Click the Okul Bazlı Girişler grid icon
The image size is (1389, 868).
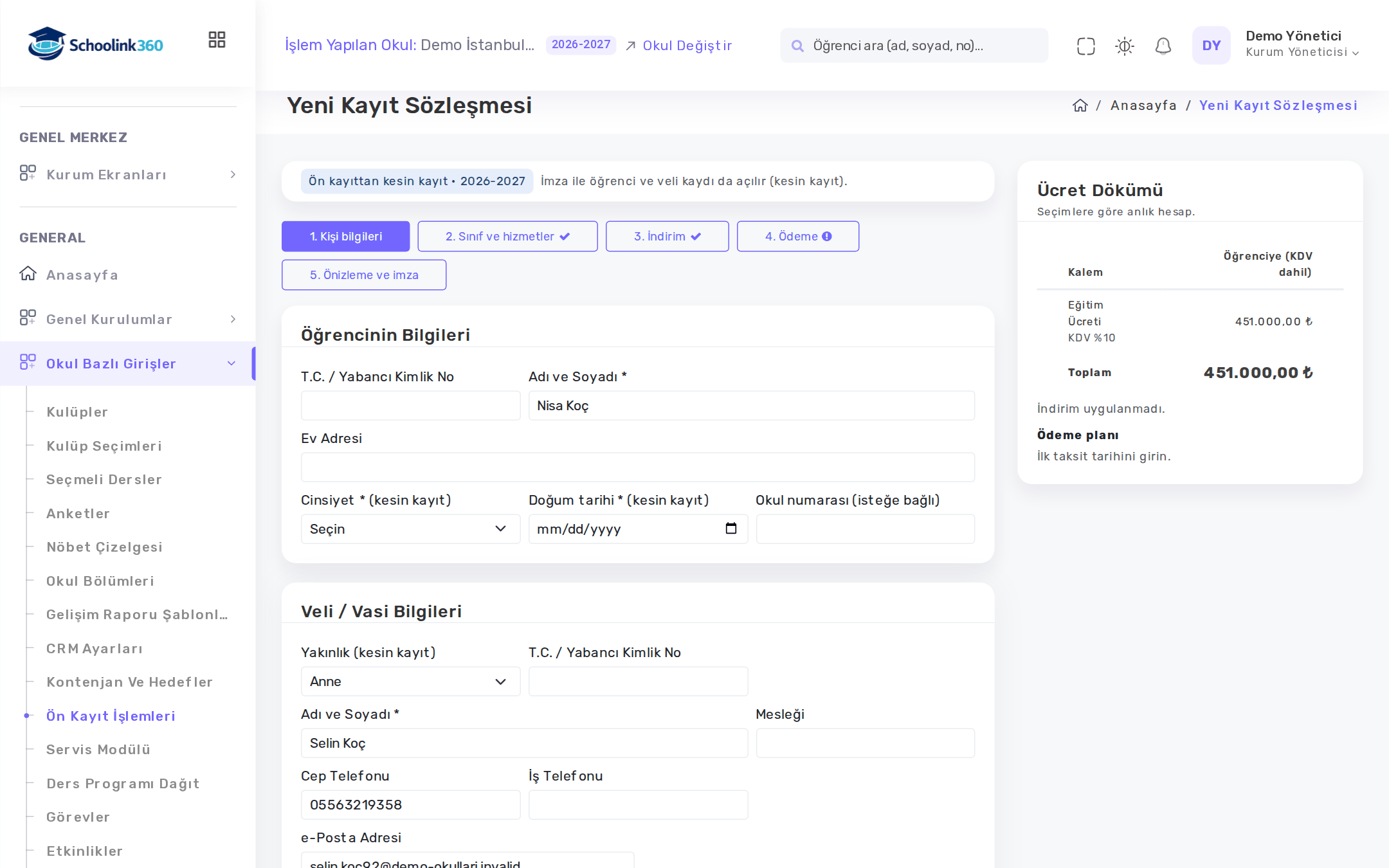click(x=28, y=362)
